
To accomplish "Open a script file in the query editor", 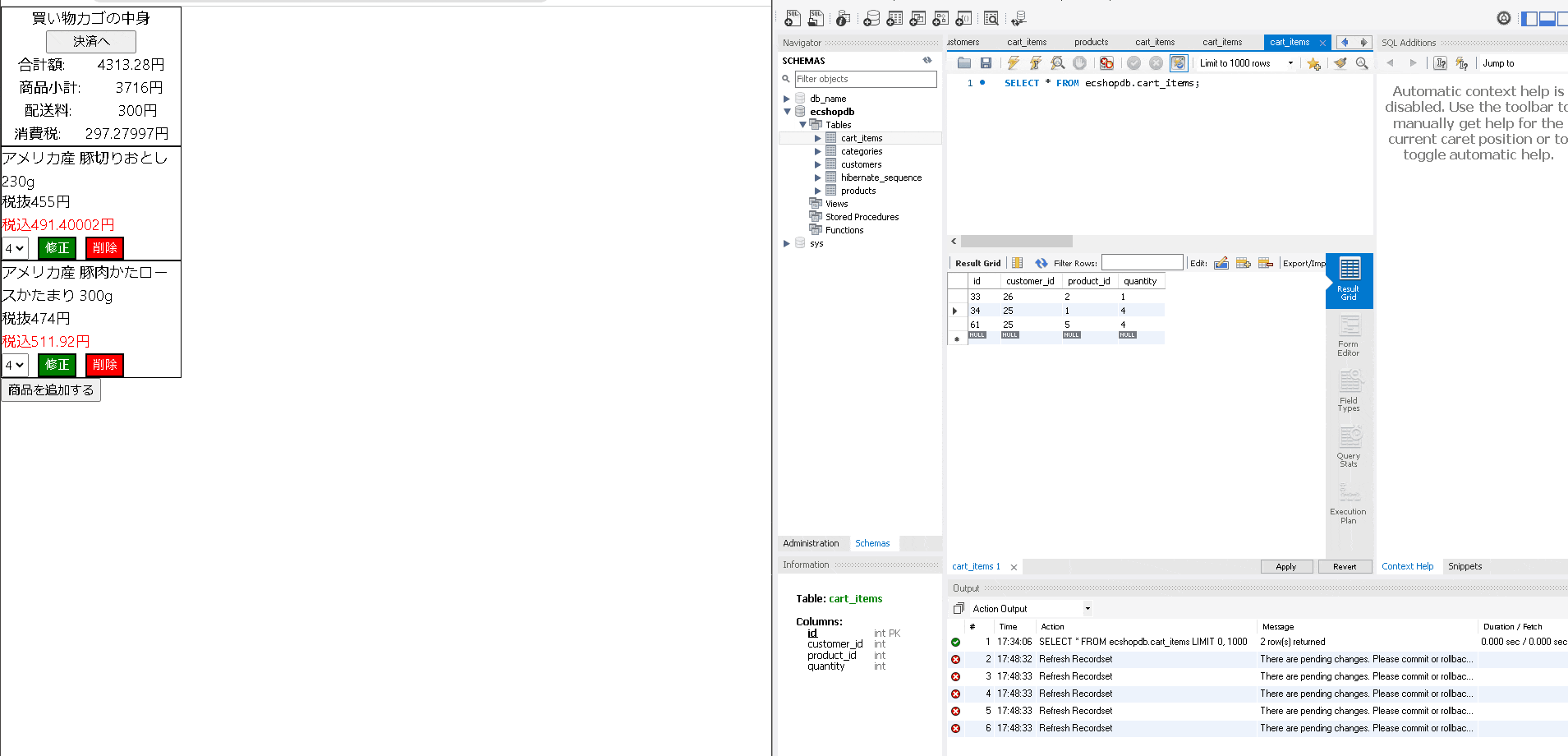I will tap(964, 63).
